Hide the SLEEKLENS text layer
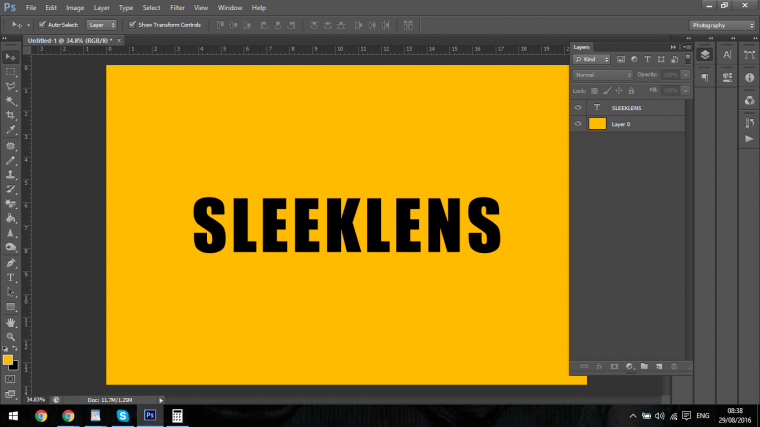Screen dimensions: 760x427 578,108
